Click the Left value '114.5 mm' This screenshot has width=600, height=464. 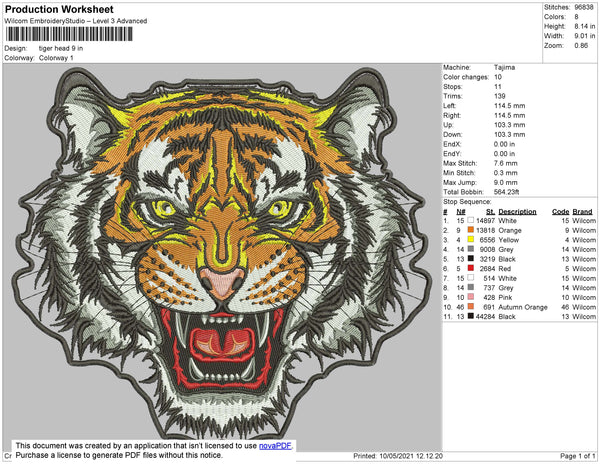[x=509, y=106]
